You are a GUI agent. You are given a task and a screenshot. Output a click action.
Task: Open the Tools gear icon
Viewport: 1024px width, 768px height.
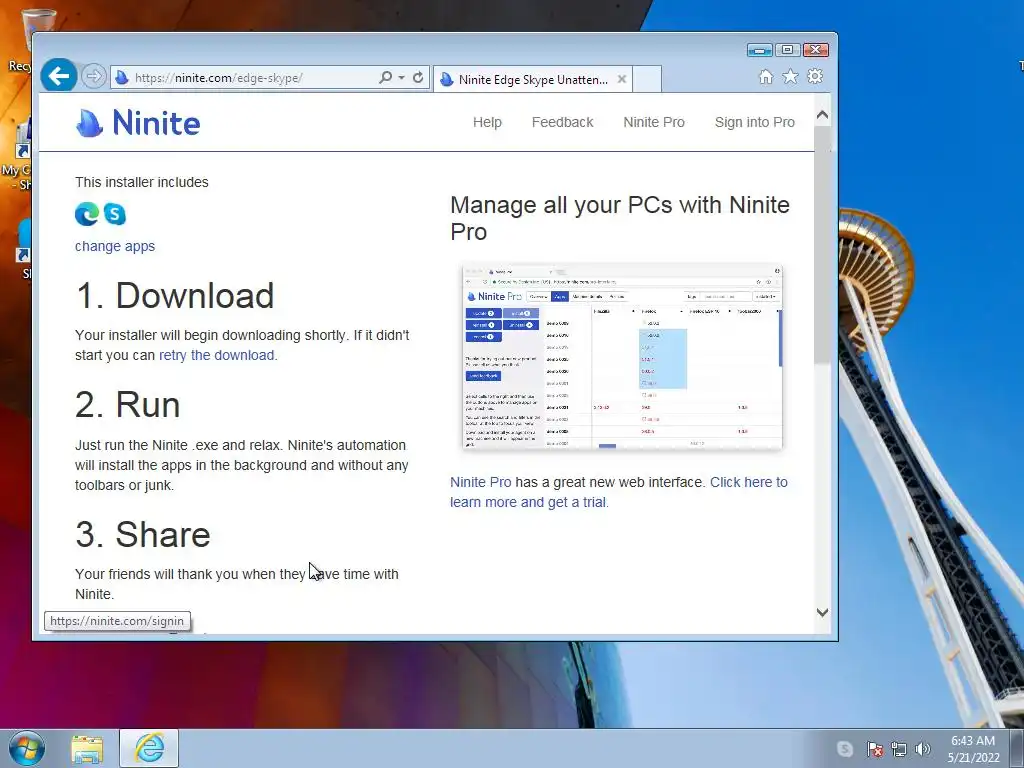pos(815,76)
